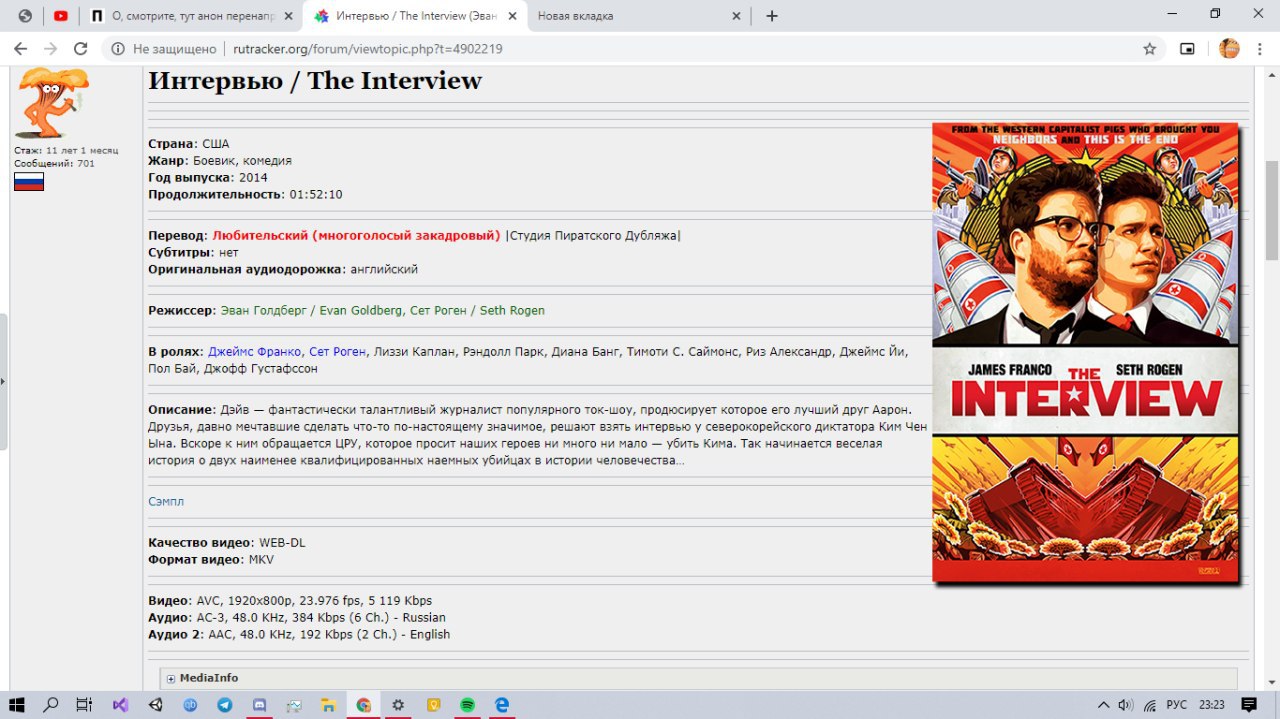
Task: Open the Windows Start menu
Action: [x=17, y=705]
